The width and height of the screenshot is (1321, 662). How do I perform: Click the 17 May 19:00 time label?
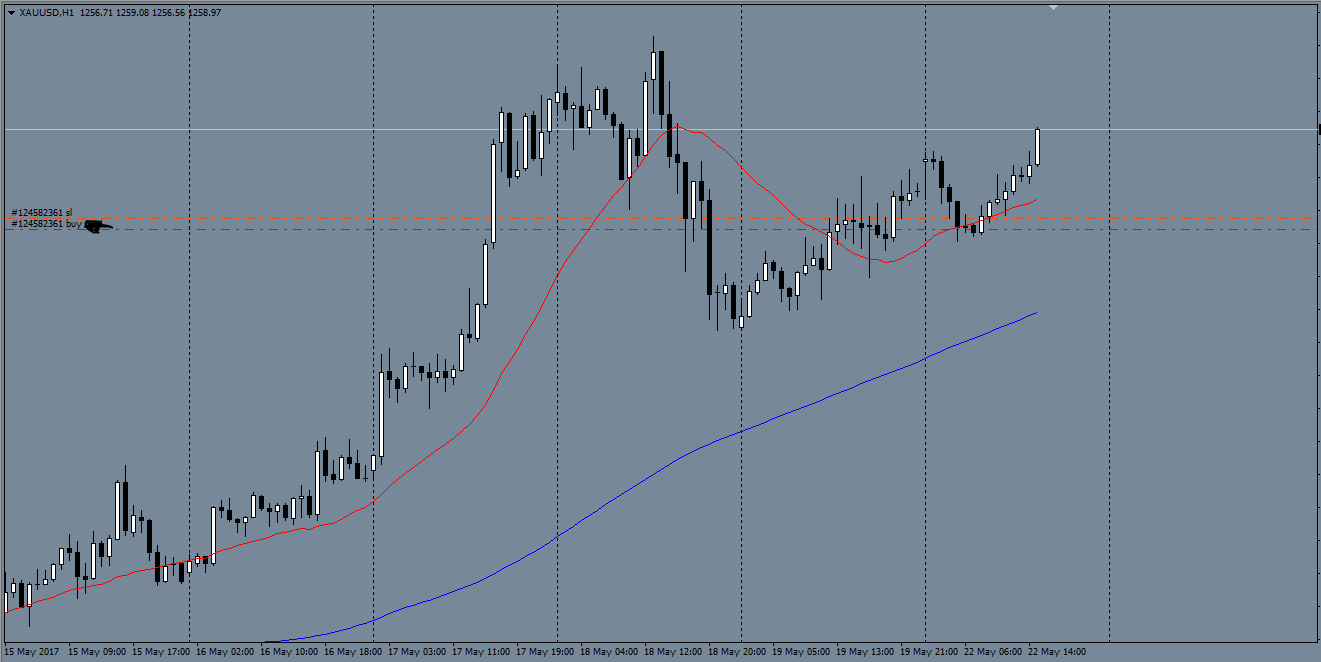(545, 651)
